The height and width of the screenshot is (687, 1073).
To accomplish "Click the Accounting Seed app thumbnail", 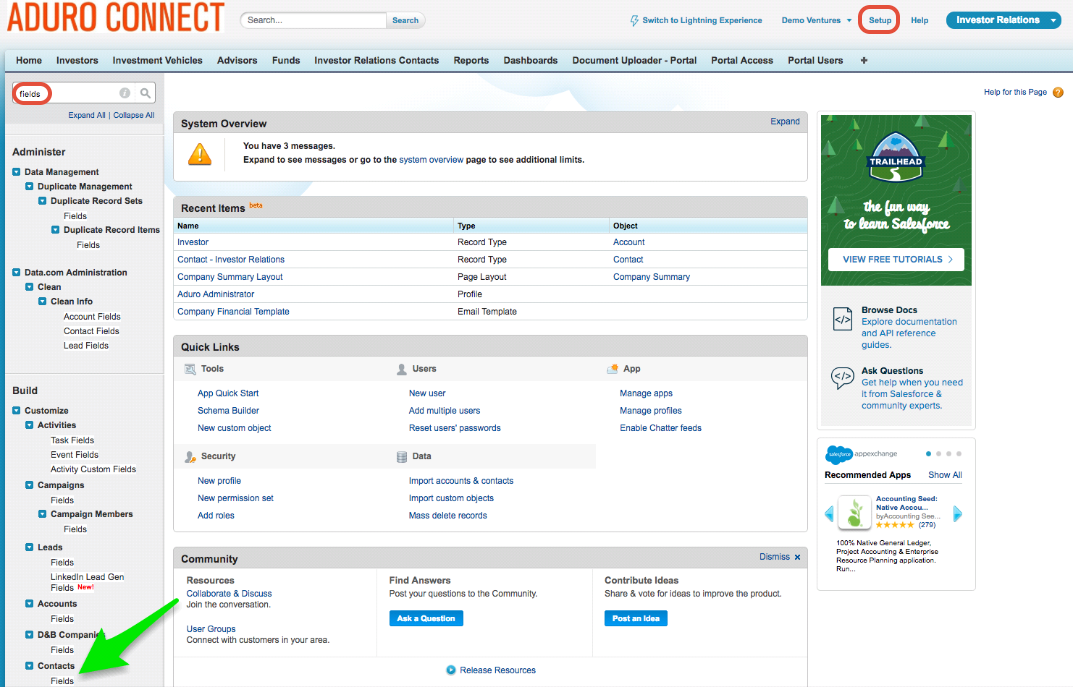I will [x=854, y=513].
